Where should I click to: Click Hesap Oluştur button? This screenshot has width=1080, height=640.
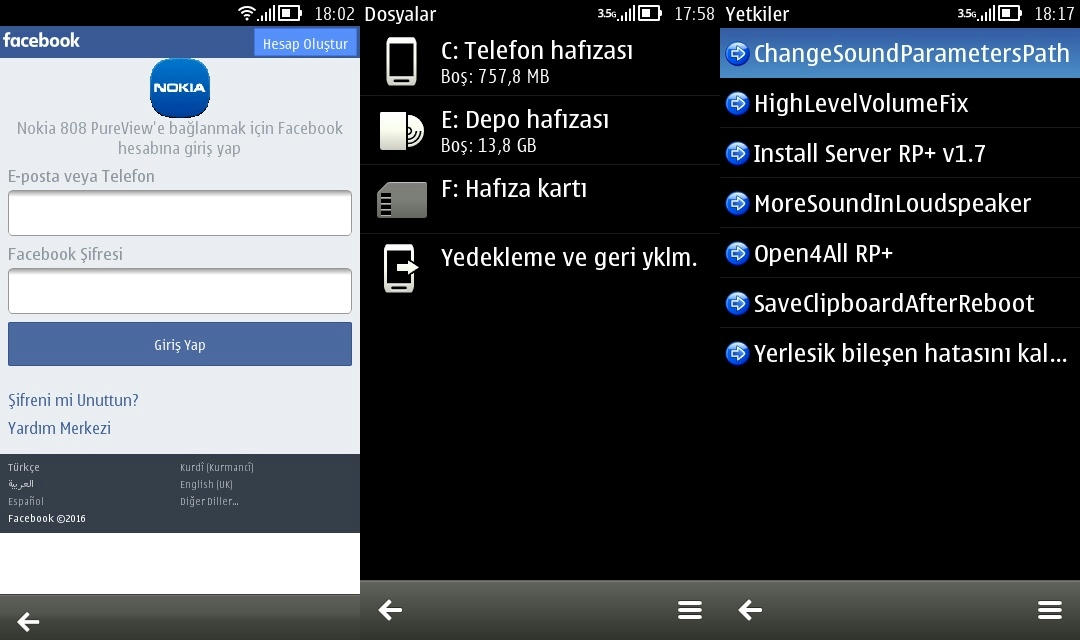(x=305, y=43)
